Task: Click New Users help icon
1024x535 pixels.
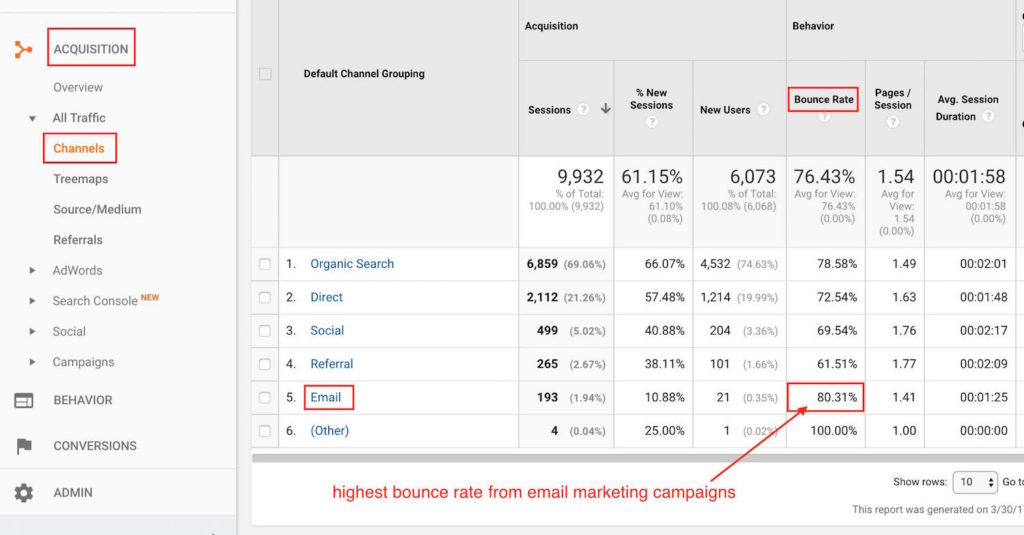Action: [x=763, y=110]
